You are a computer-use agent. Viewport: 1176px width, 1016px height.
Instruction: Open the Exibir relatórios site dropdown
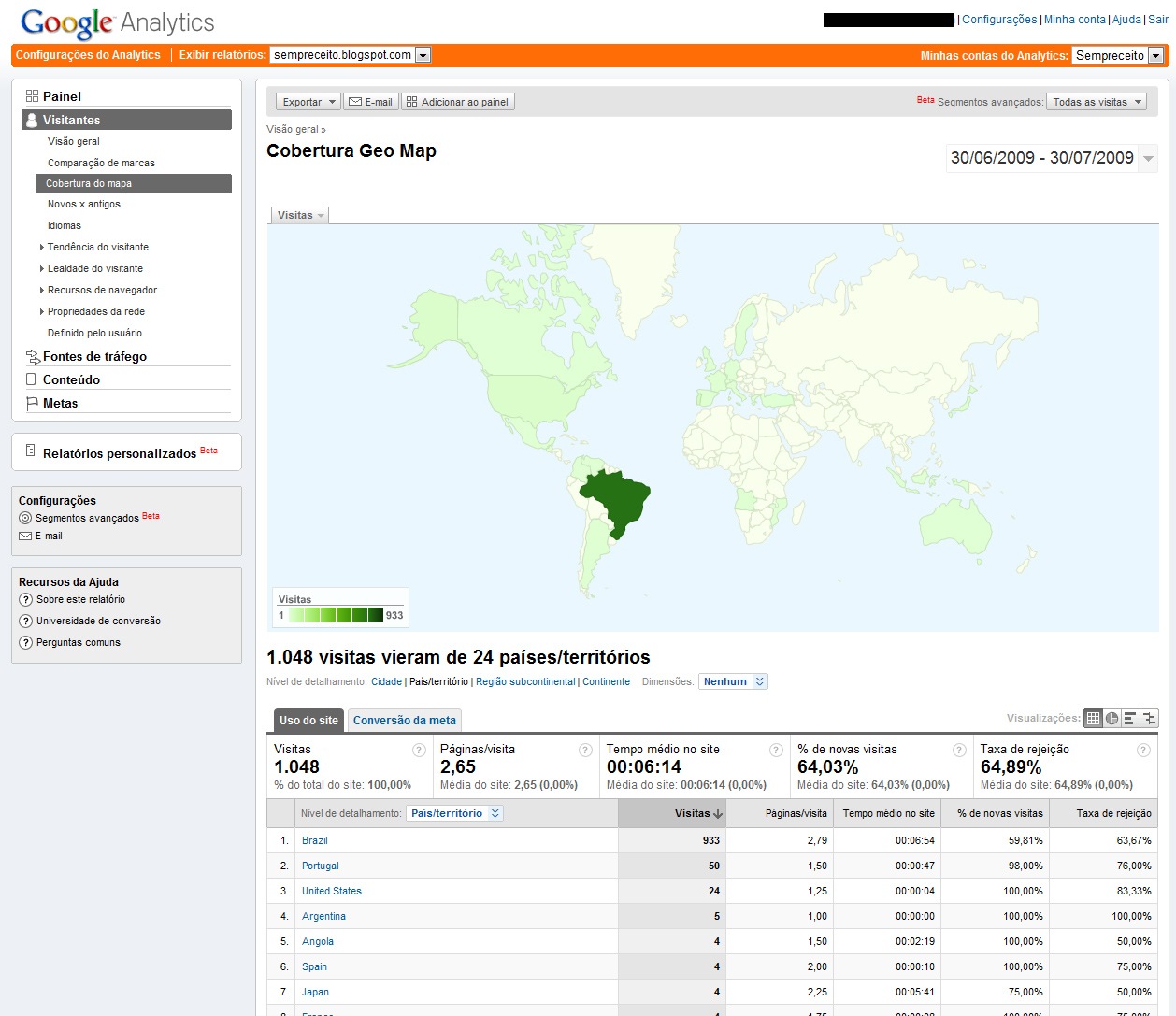350,55
